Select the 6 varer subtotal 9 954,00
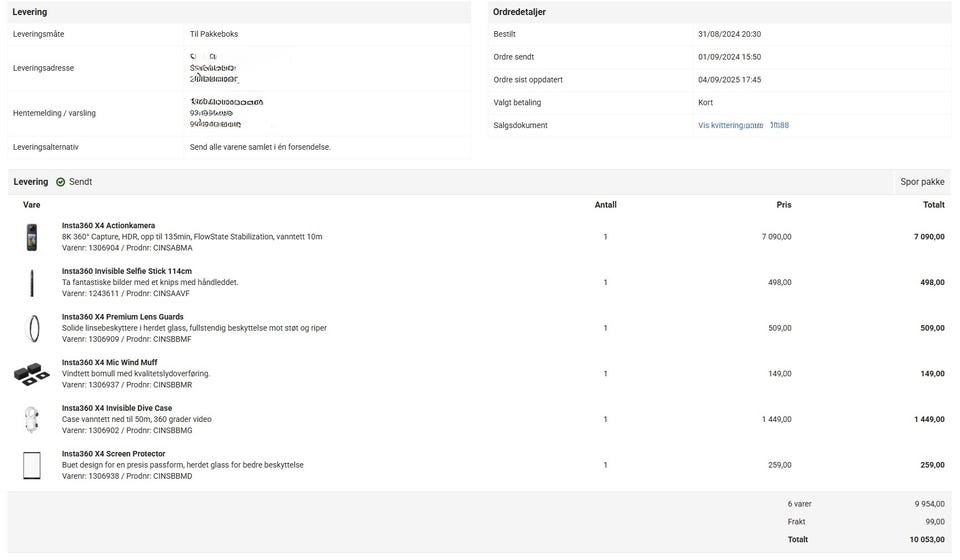This screenshot has height=560, width=960. tap(929, 504)
